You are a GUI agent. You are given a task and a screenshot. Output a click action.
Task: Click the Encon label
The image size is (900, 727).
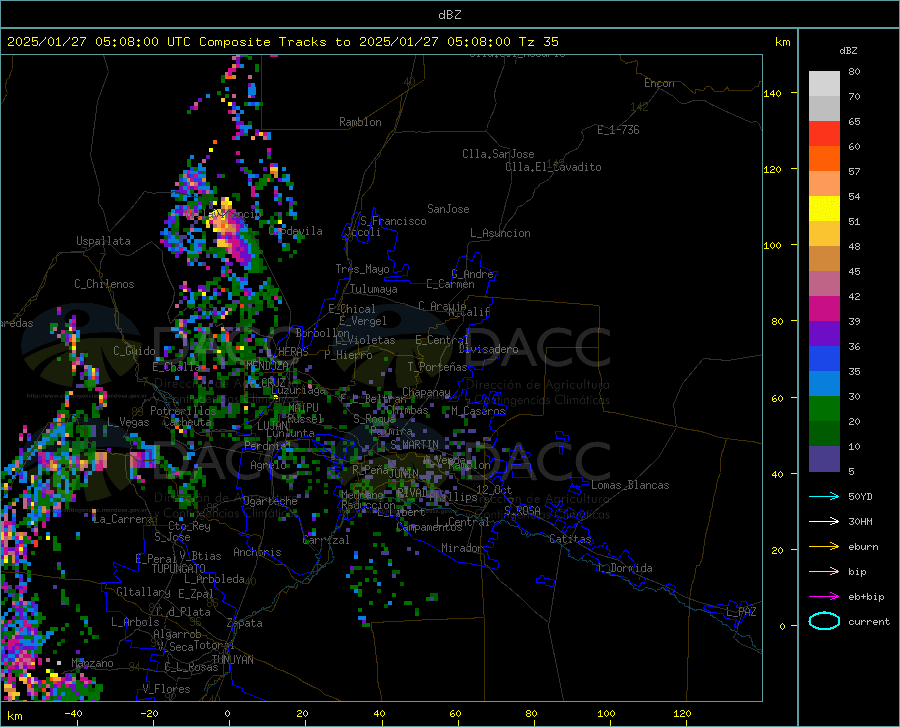(x=659, y=83)
